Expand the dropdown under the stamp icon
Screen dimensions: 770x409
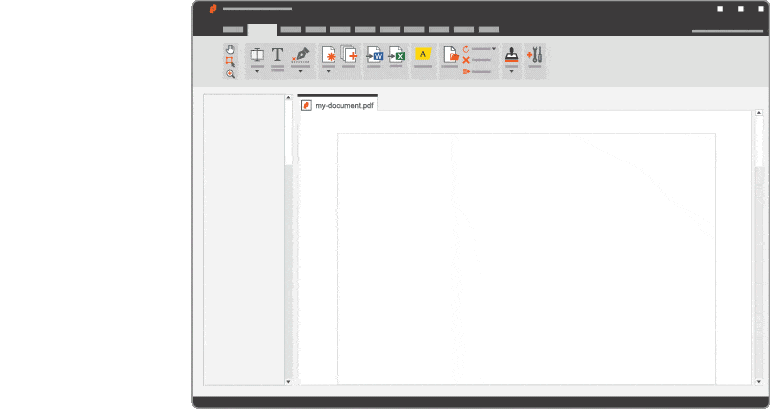click(512, 72)
